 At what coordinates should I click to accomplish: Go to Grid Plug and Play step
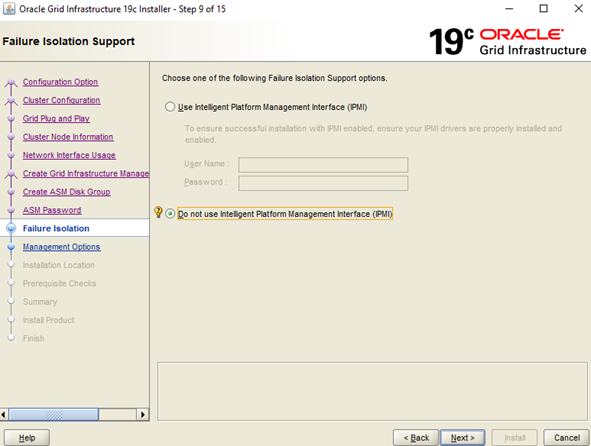[x=56, y=118]
